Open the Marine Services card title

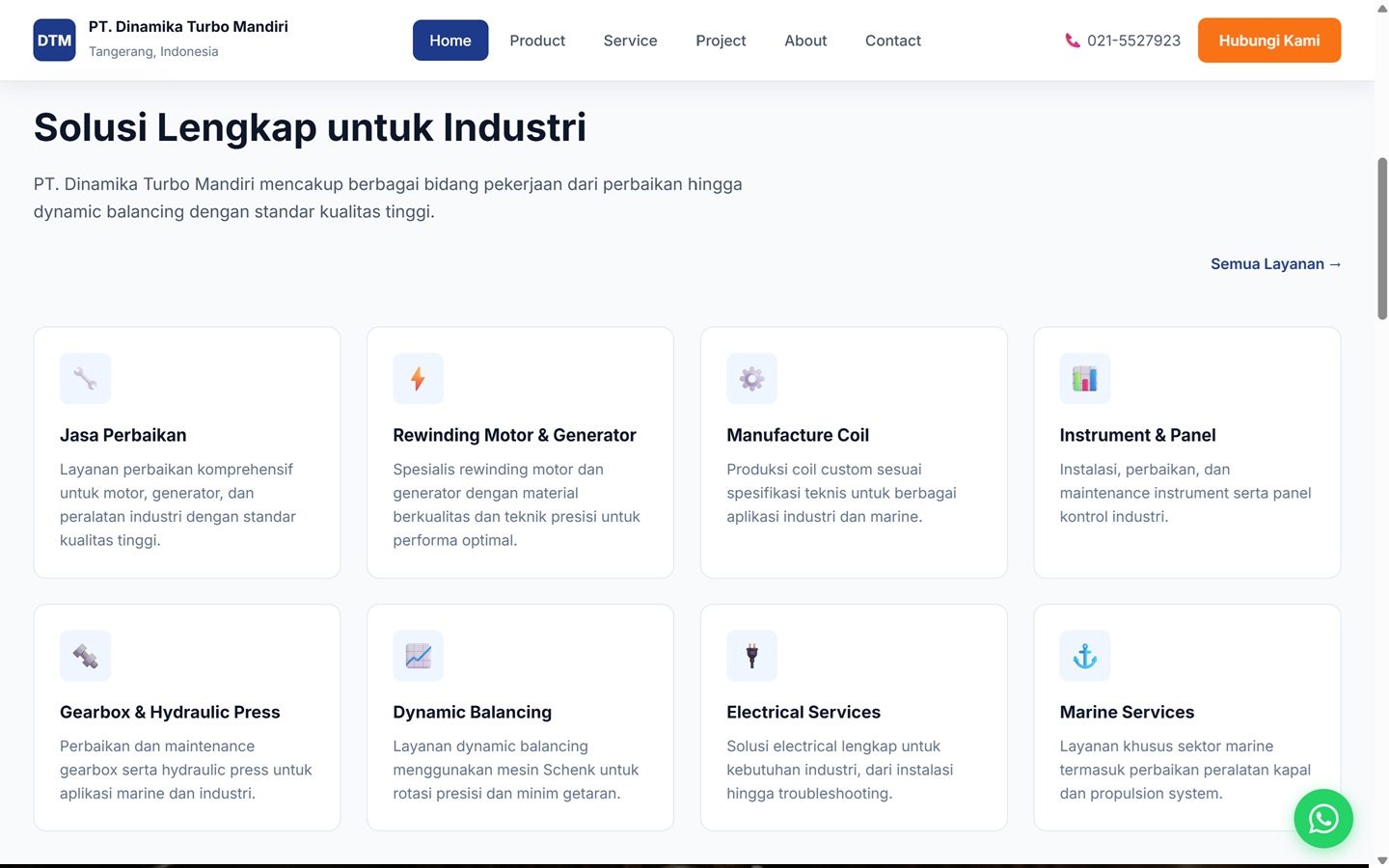(x=1127, y=712)
